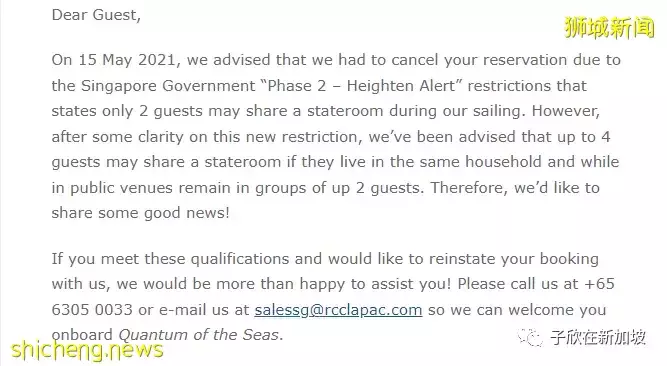Viewport: 667px width, 366px height.
Task: Click the 子欣在新加坡 account name
Action: (598, 337)
